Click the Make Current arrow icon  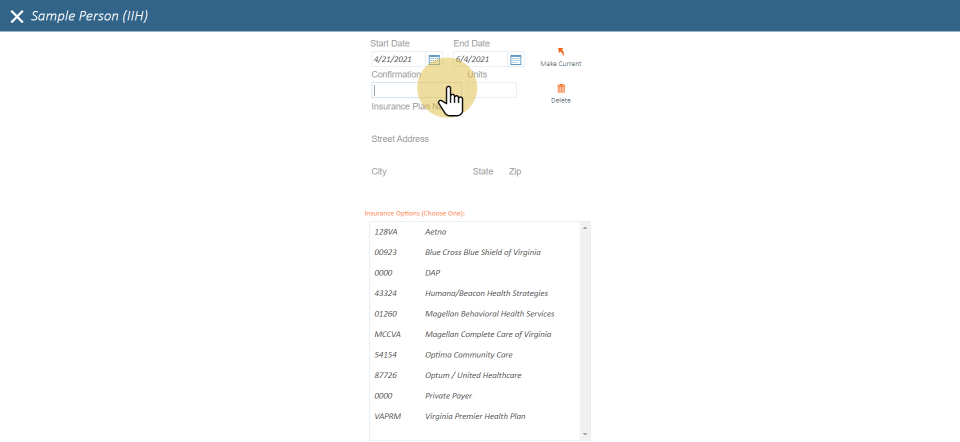560,52
